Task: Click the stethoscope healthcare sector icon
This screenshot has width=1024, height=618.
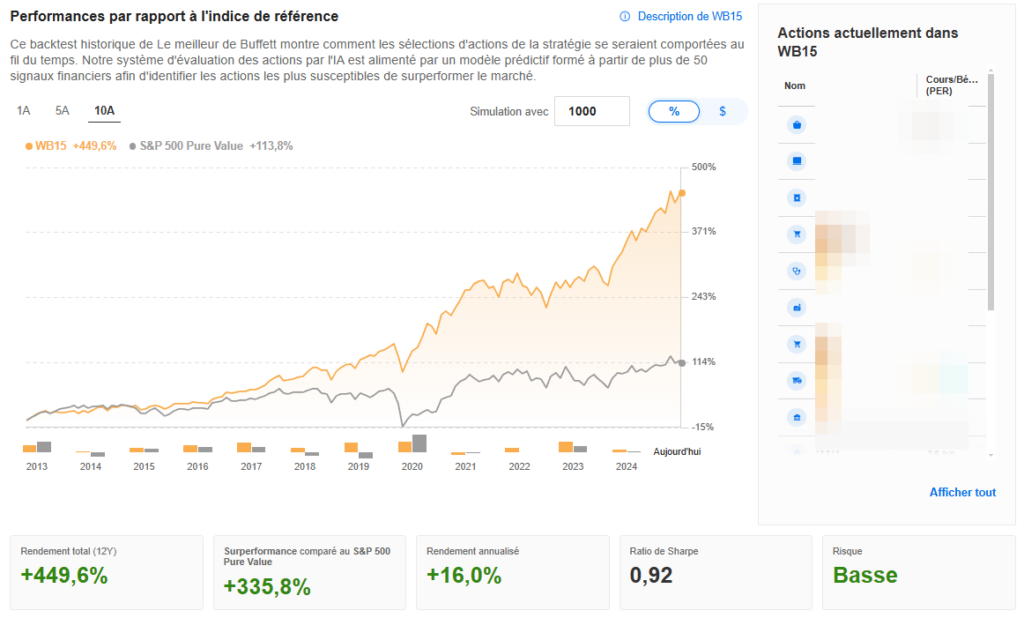Action: tap(797, 270)
